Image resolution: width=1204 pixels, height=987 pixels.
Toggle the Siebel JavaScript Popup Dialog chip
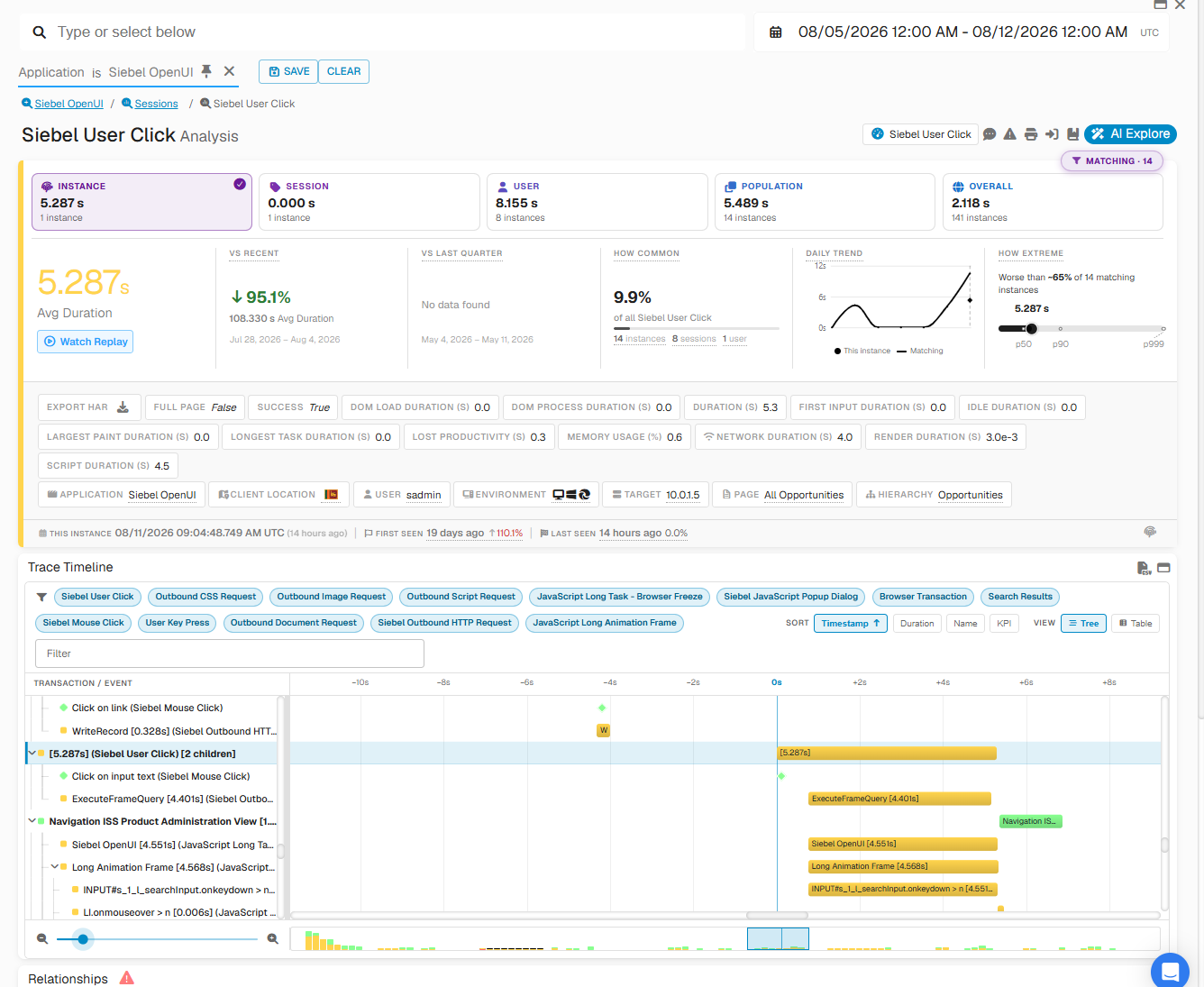pyautogui.click(x=791, y=597)
